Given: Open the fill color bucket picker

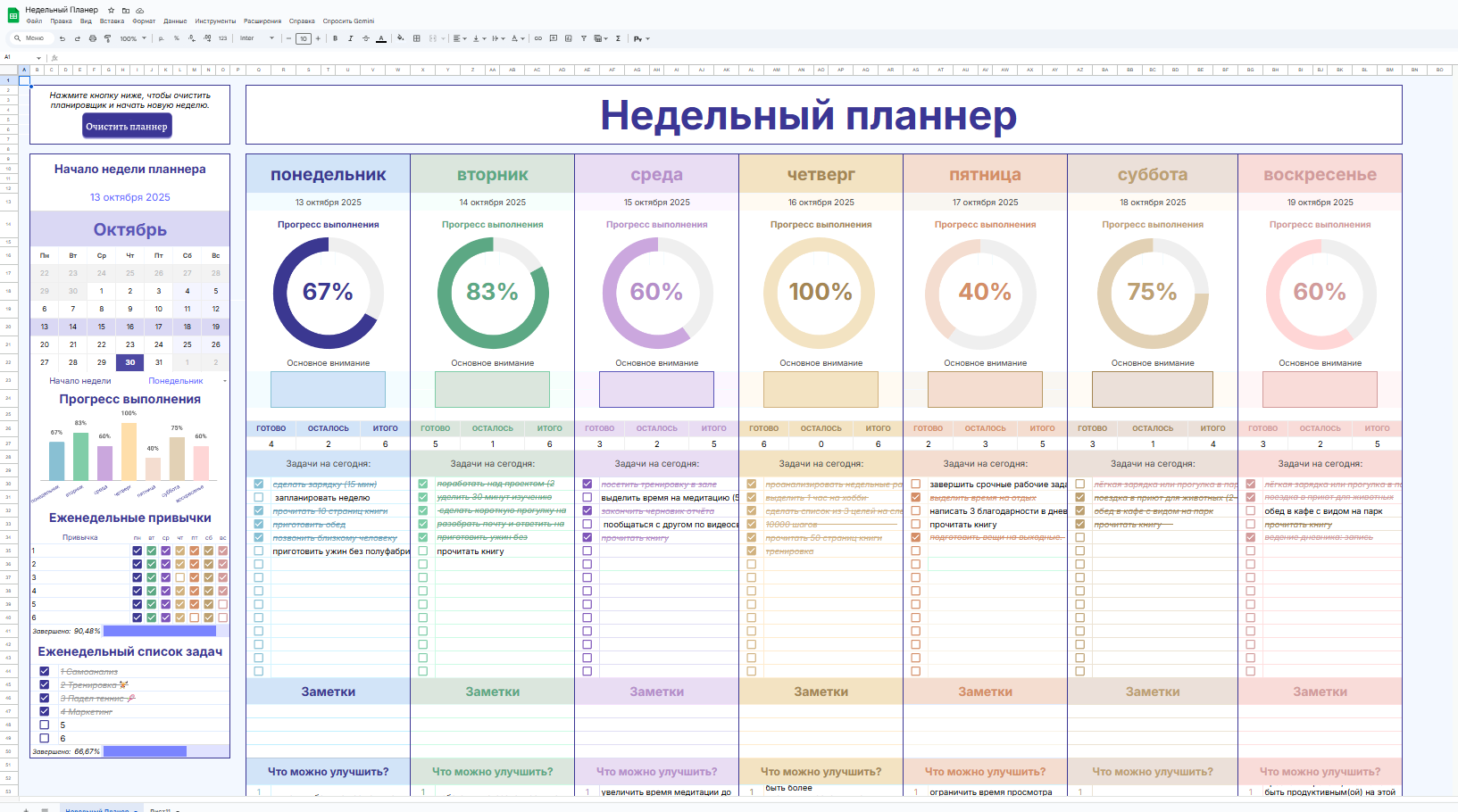Looking at the screenshot, I should coord(401,38).
